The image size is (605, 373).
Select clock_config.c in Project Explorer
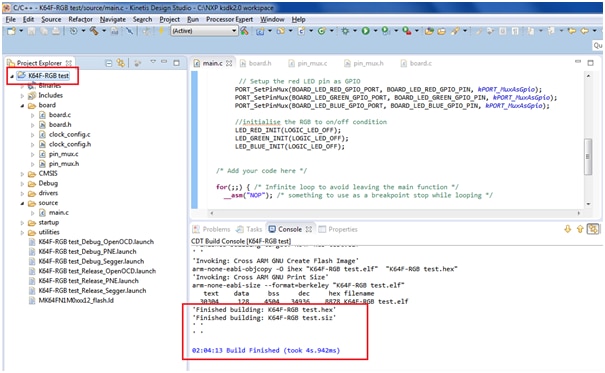tap(69, 135)
